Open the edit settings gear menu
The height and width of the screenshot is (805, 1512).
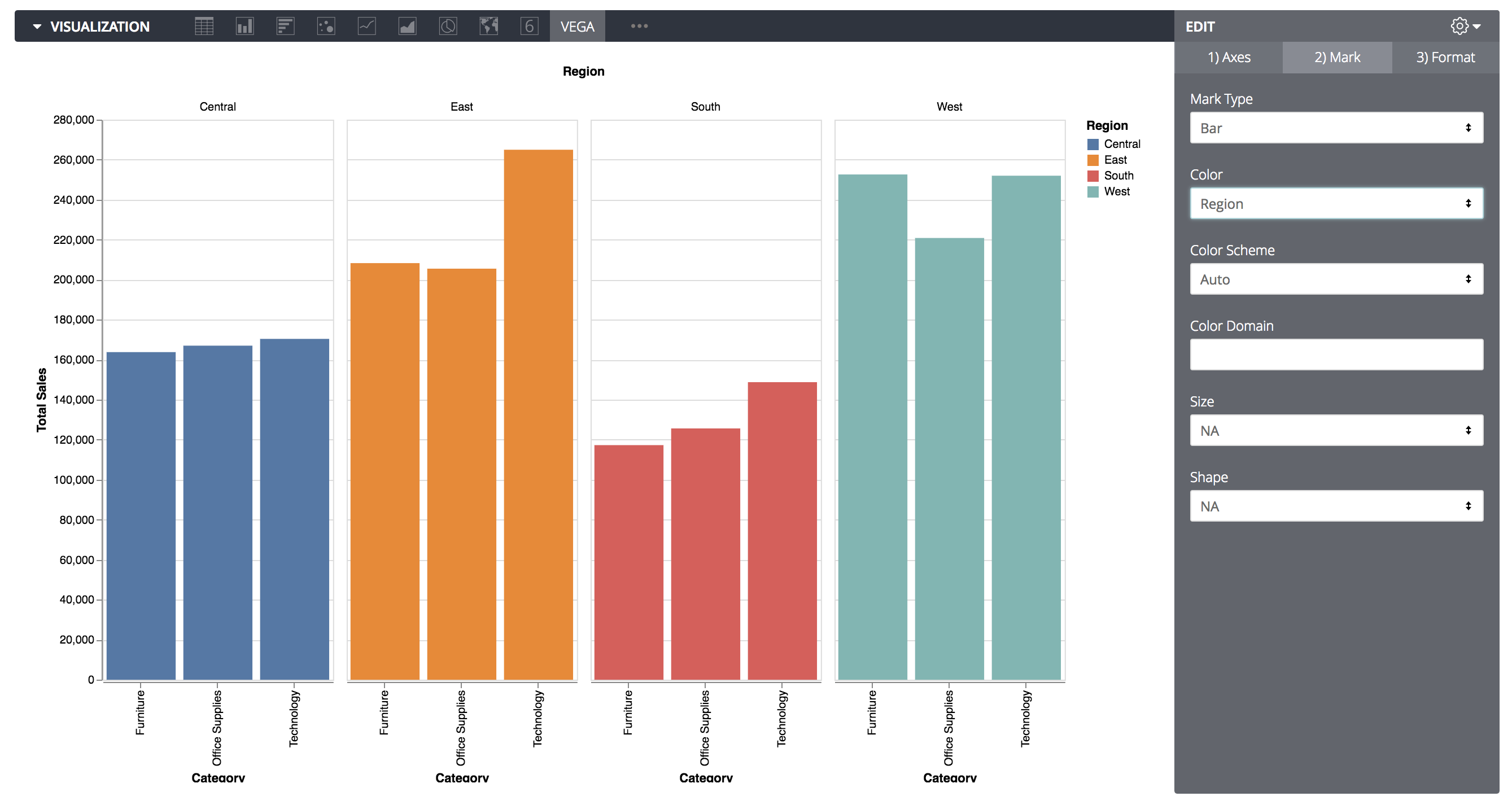click(x=1465, y=27)
